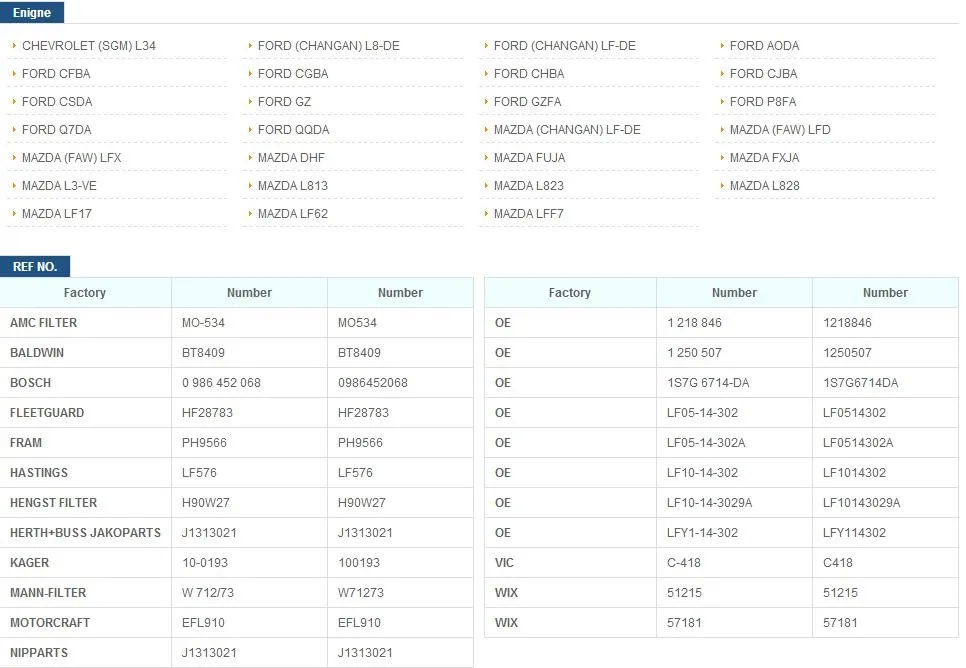Click Bosch number 0 986 452 068

point(221,383)
